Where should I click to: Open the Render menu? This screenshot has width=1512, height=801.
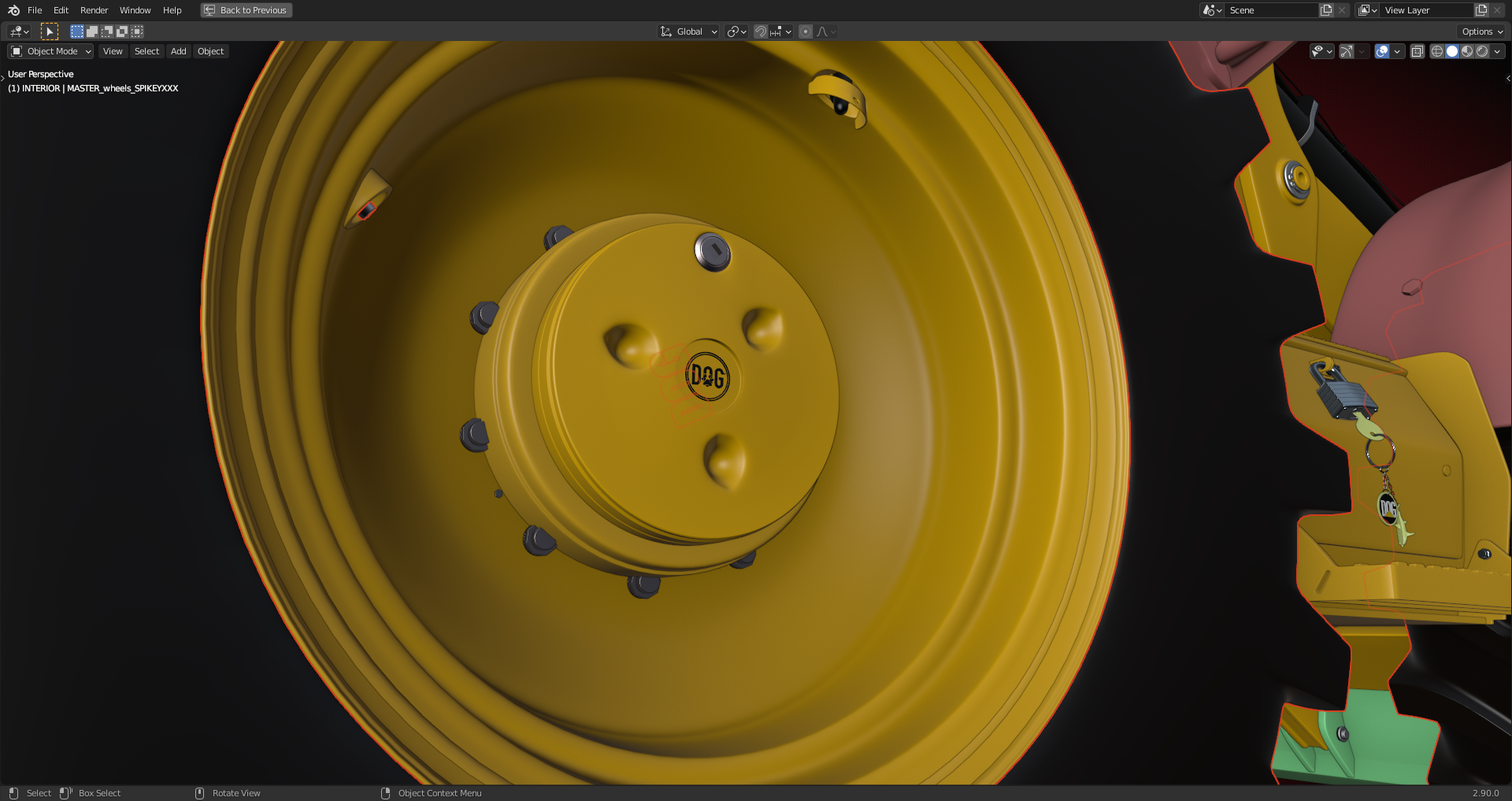click(x=94, y=10)
